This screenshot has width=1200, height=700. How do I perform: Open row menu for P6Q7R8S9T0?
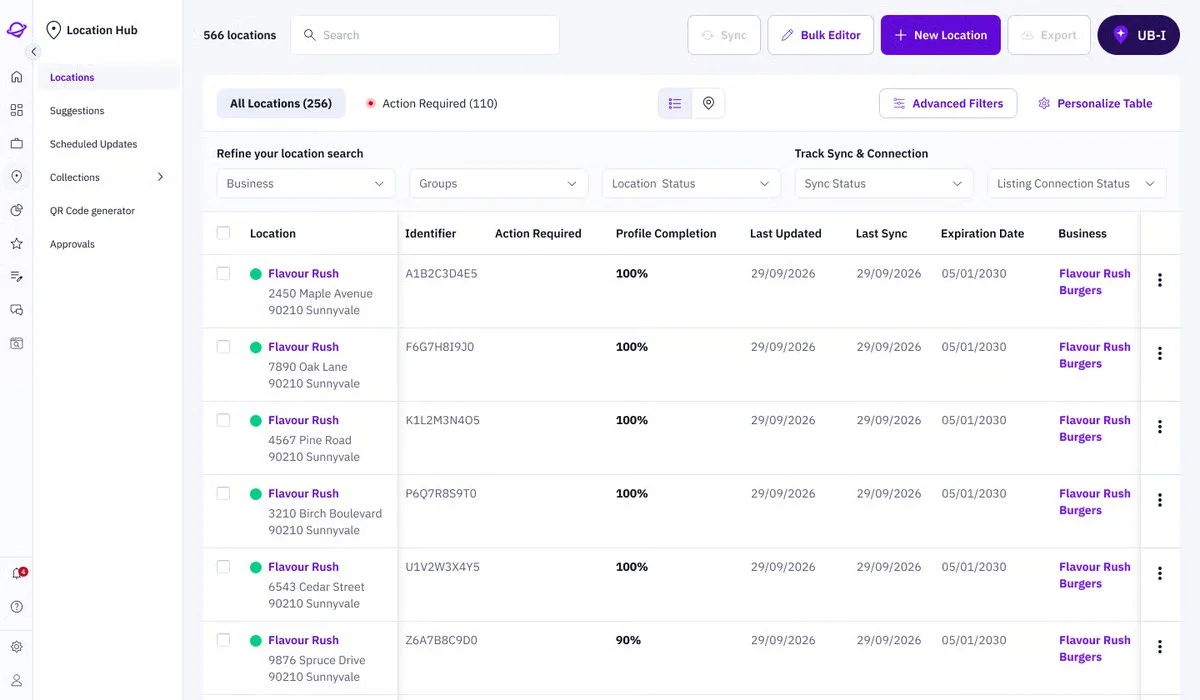pos(1160,500)
